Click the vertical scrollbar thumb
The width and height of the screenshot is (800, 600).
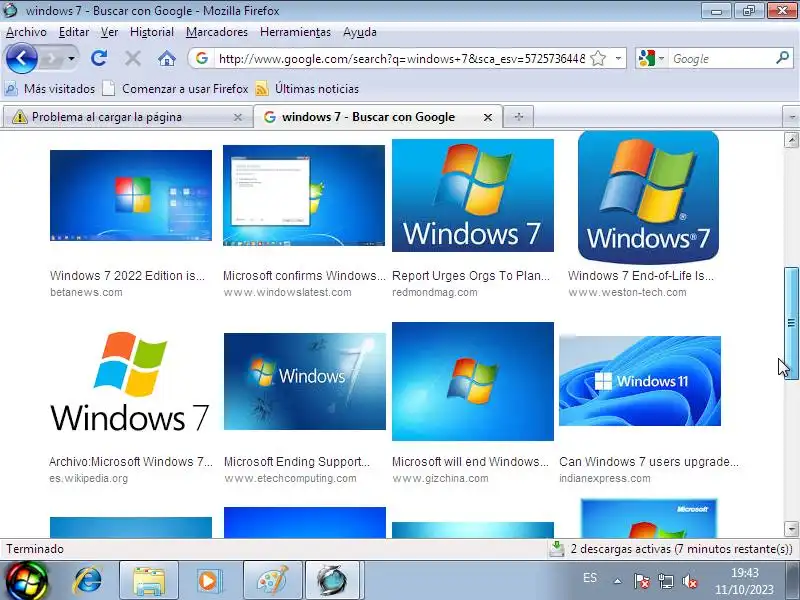tap(791, 323)
